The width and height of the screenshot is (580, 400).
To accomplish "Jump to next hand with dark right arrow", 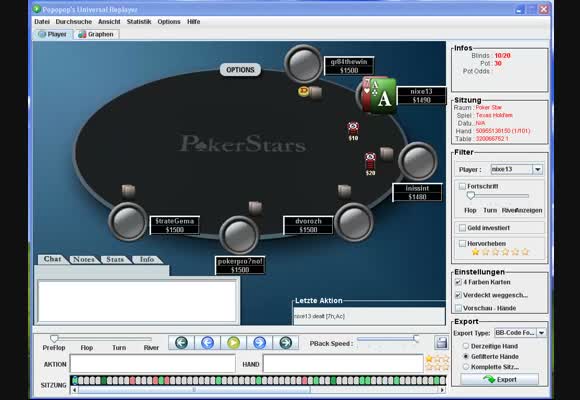I will click(x=286, y=343).
